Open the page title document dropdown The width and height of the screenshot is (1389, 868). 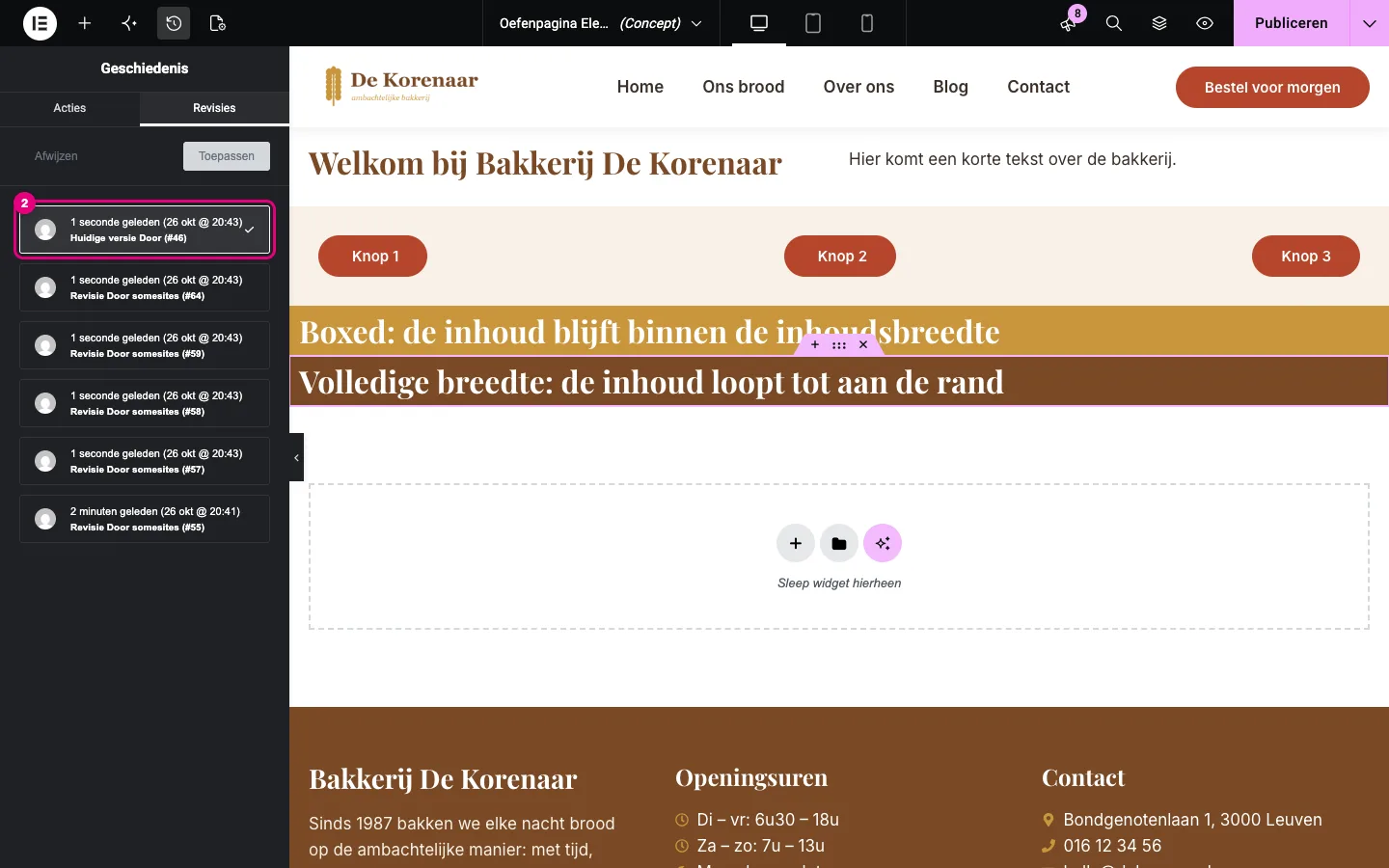(x=601, y=23)
